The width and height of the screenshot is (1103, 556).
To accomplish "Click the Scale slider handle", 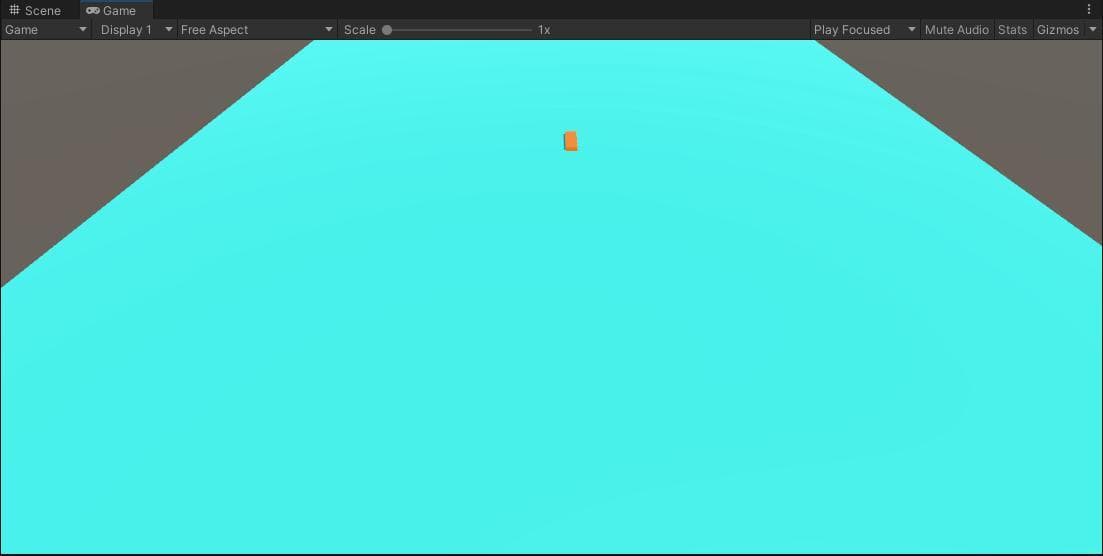I will 387,30.
